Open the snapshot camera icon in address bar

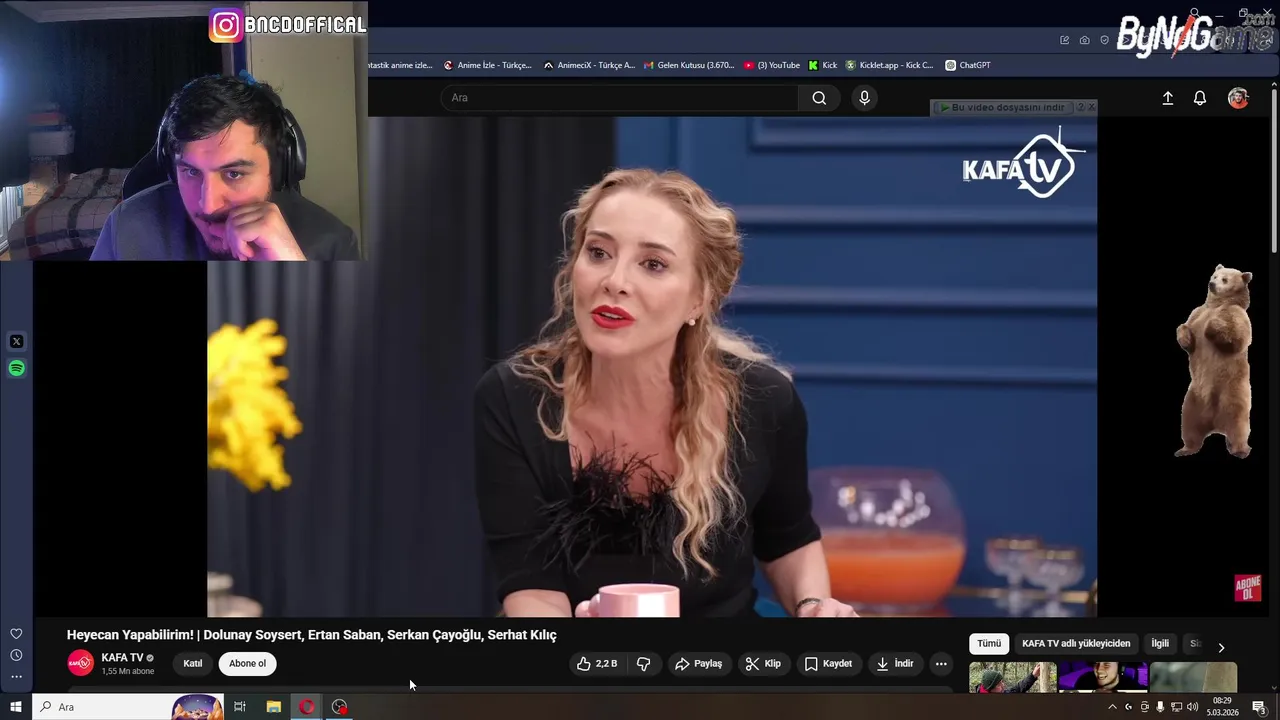pos(1084,40)
